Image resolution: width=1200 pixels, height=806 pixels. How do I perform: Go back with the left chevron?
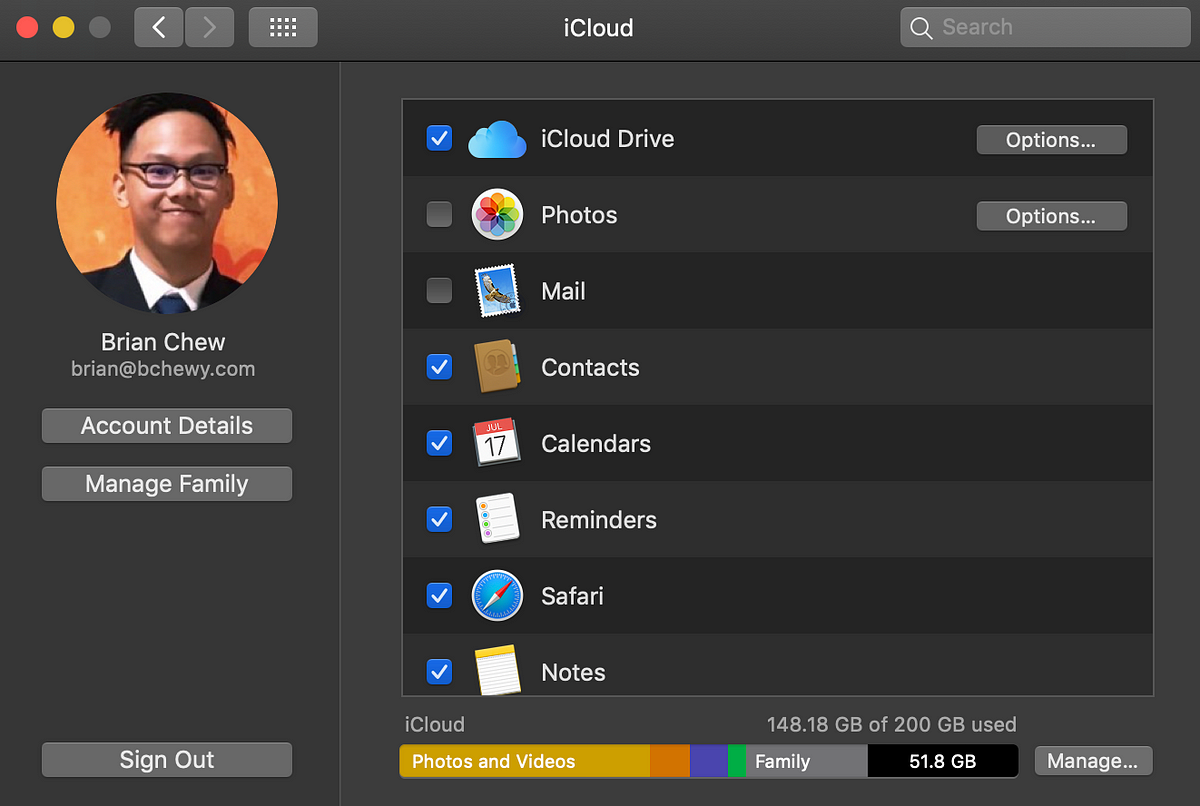[x=159, y=27]
